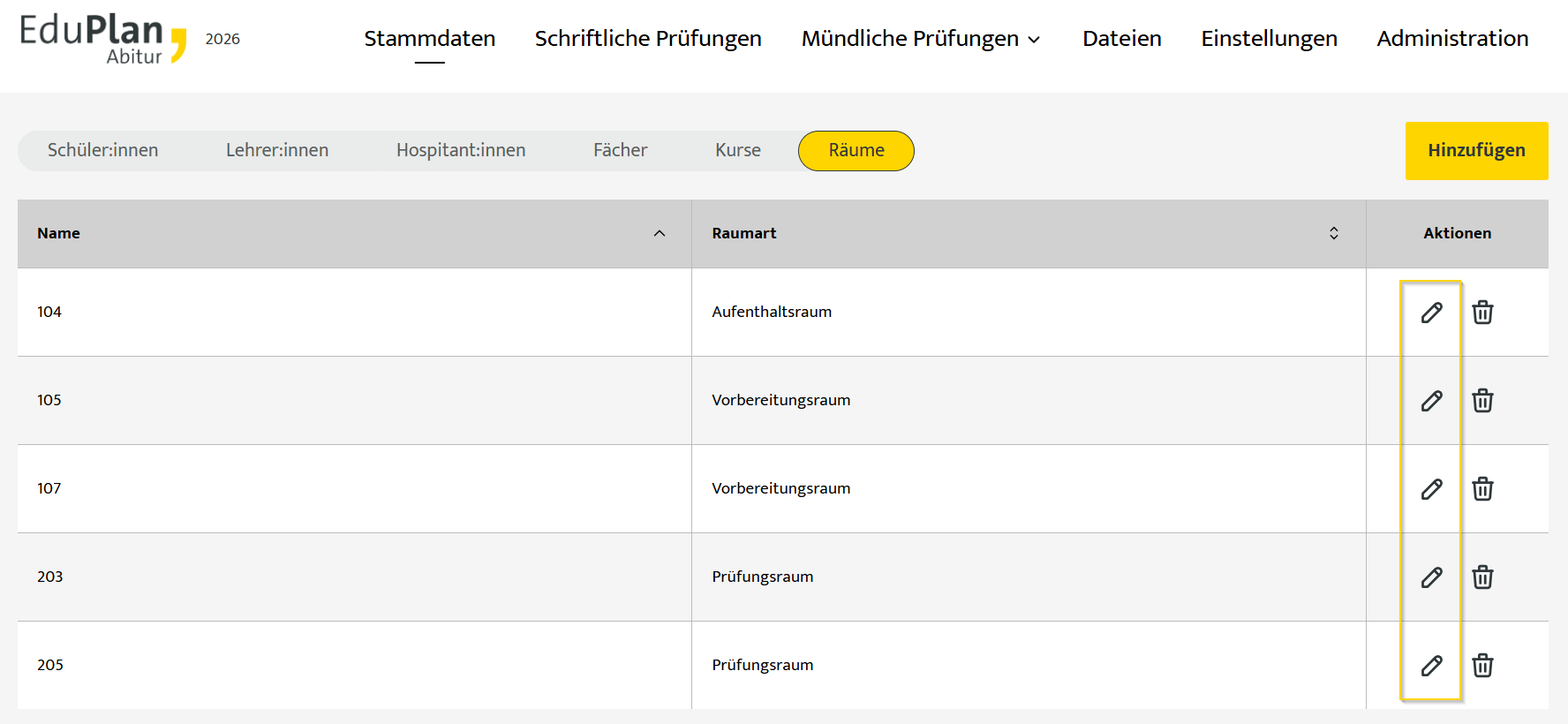Go to Einstellungen in navigation
Screen dimensions: 1568x724
coord(1269,39)
